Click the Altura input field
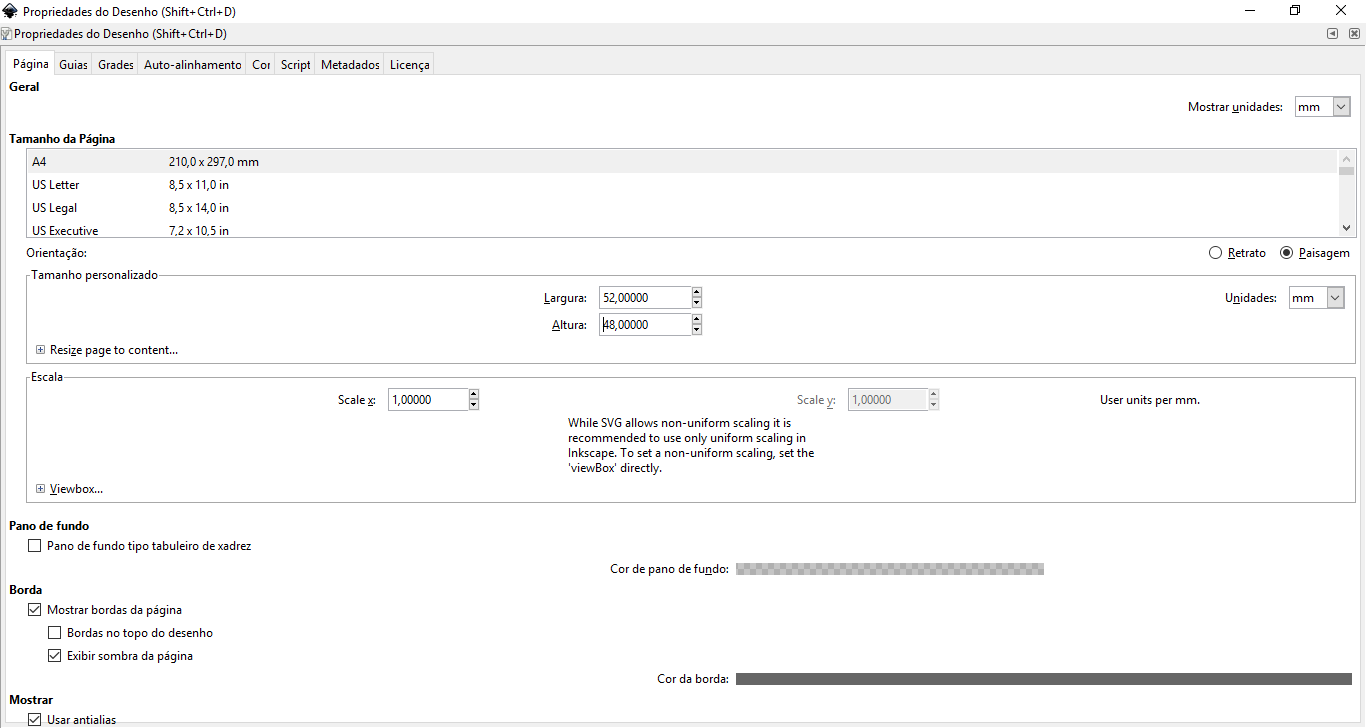Image resolution: width=1366 pixels, height=728 pixels. coord(644,325)
